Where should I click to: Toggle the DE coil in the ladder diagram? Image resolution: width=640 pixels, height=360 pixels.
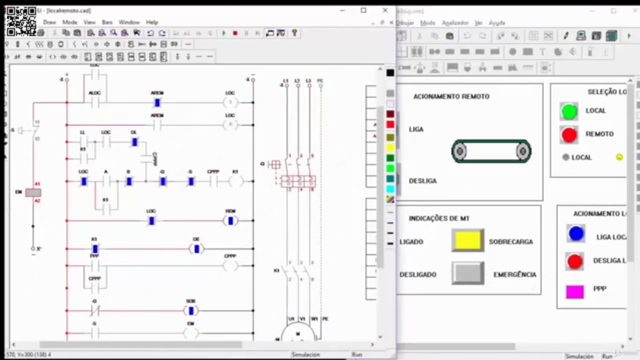click(x=196, y=249)
